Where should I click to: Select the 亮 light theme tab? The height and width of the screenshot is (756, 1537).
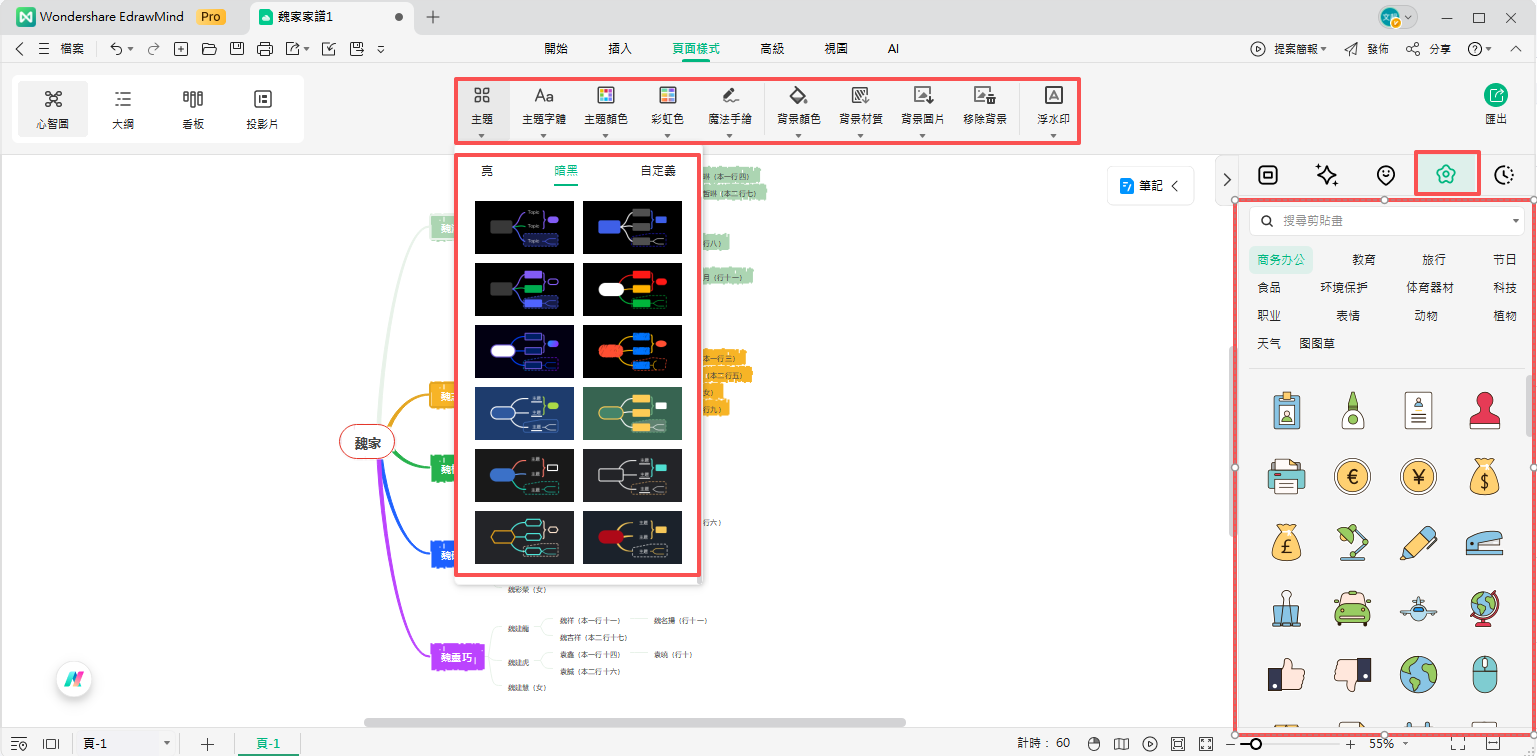tap(487, 170)
